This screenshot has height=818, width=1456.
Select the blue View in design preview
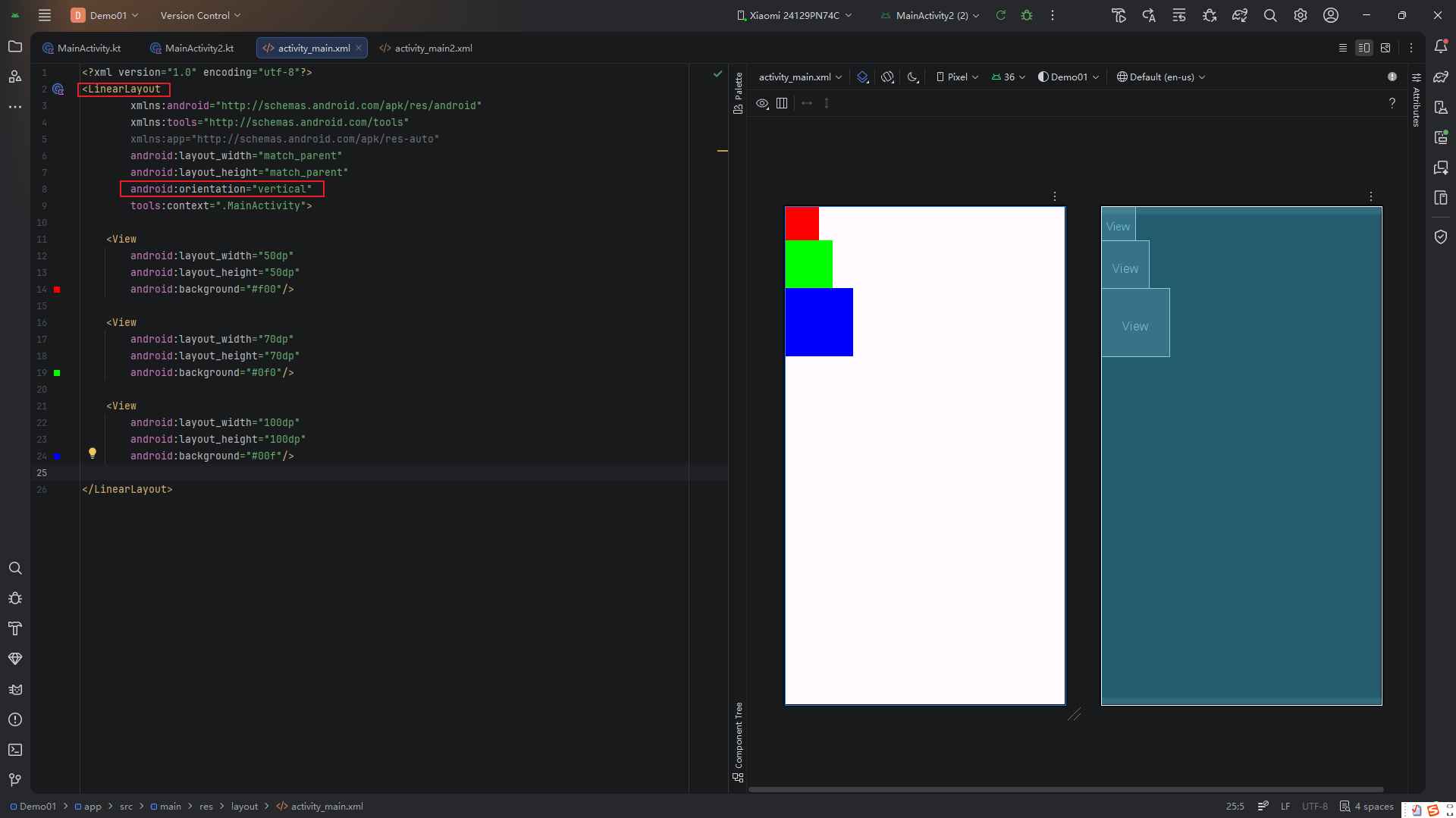pyautogui.click(x=819, y=322)
